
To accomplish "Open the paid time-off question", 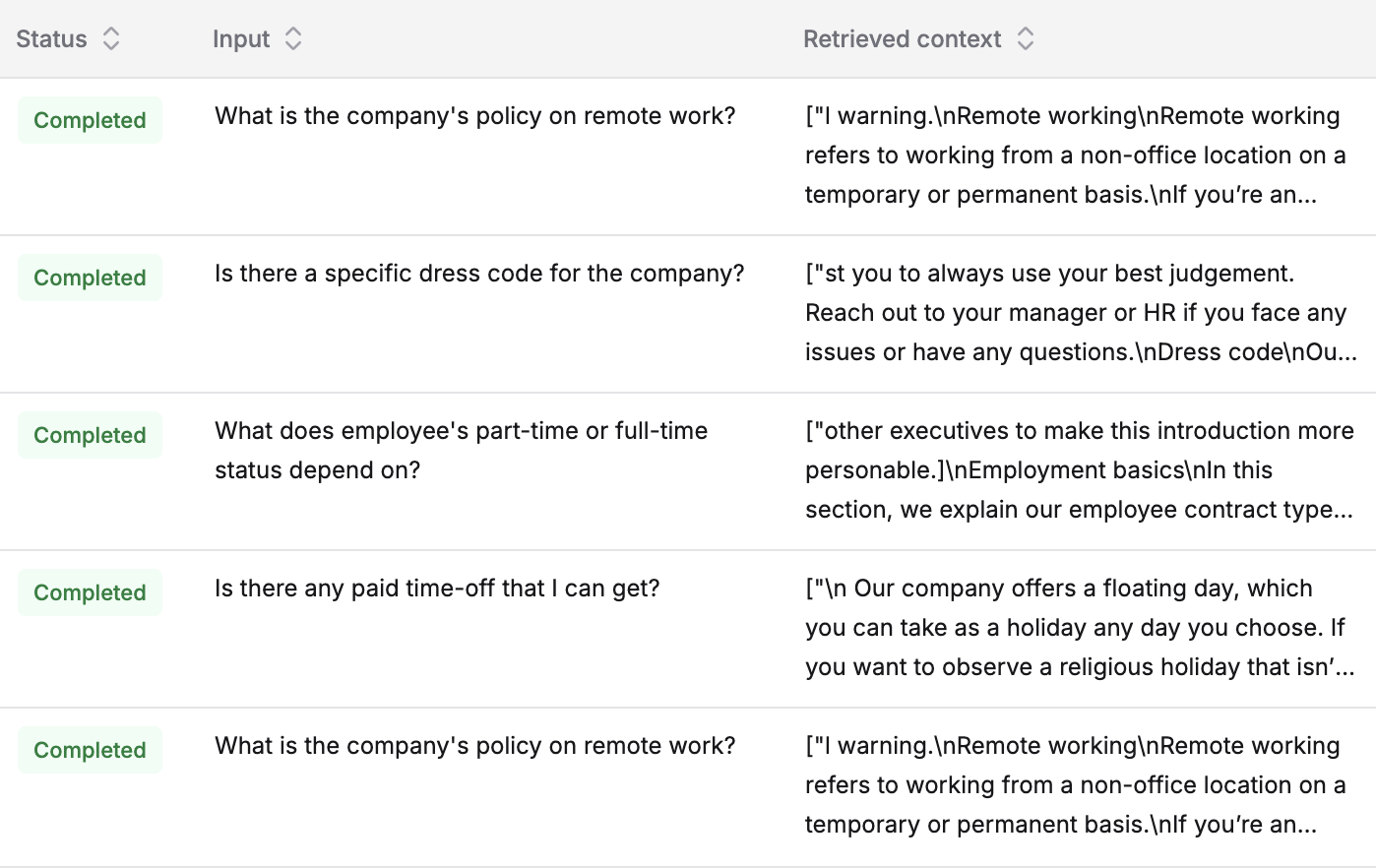I will (x=437, y=589).
